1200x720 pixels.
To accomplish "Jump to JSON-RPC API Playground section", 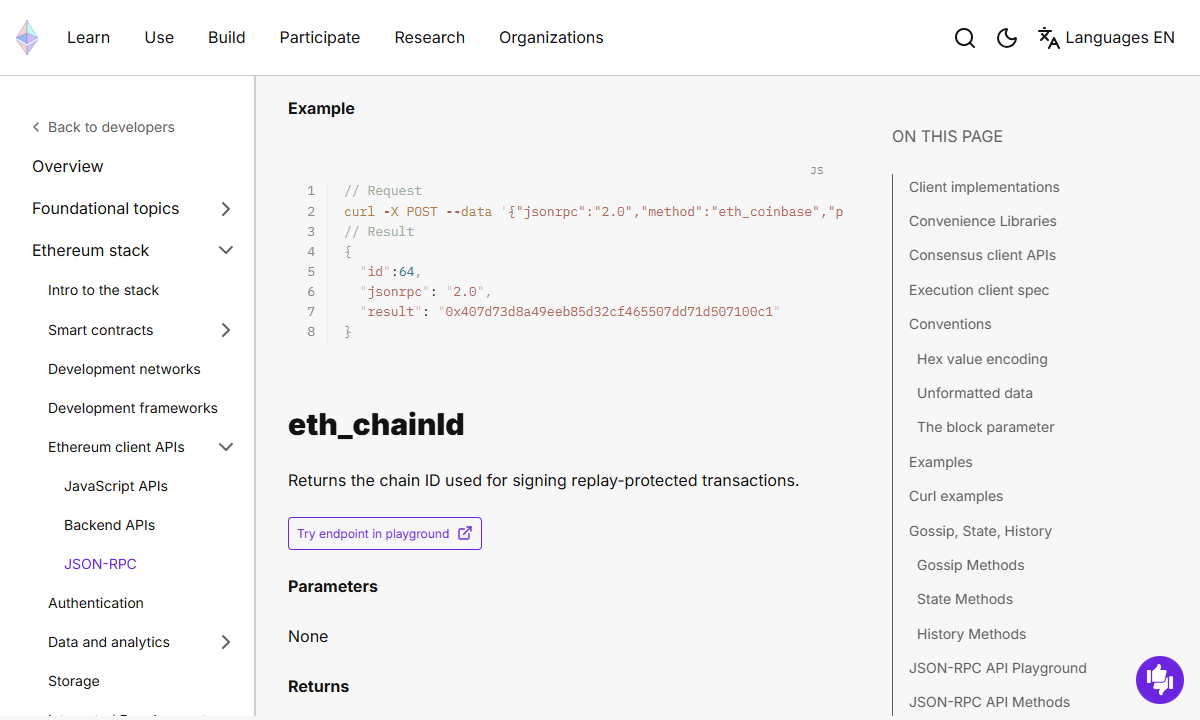I will pos(998,668).
